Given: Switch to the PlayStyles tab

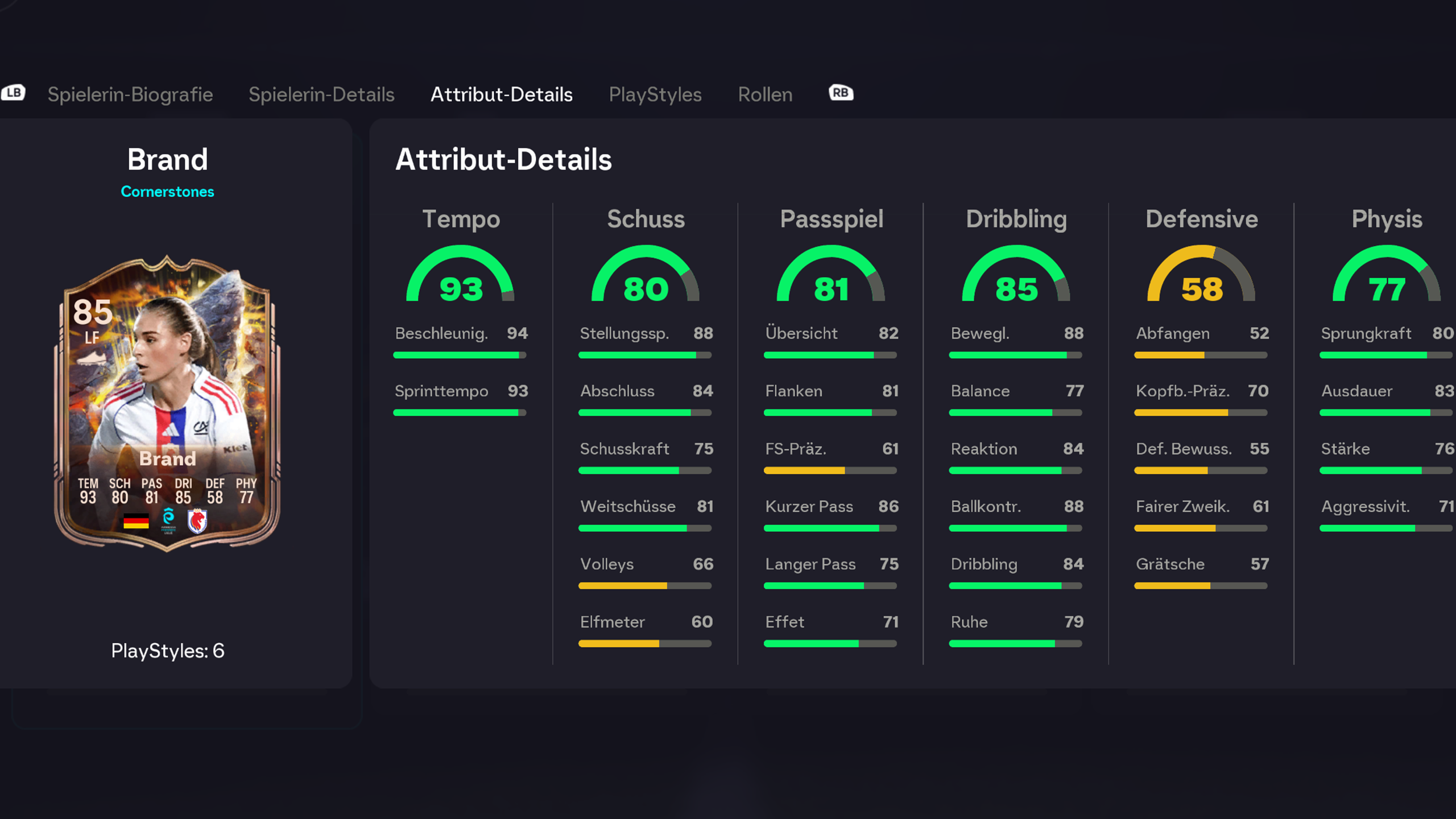Looking at the screenshot, I should tap(655, 94).
